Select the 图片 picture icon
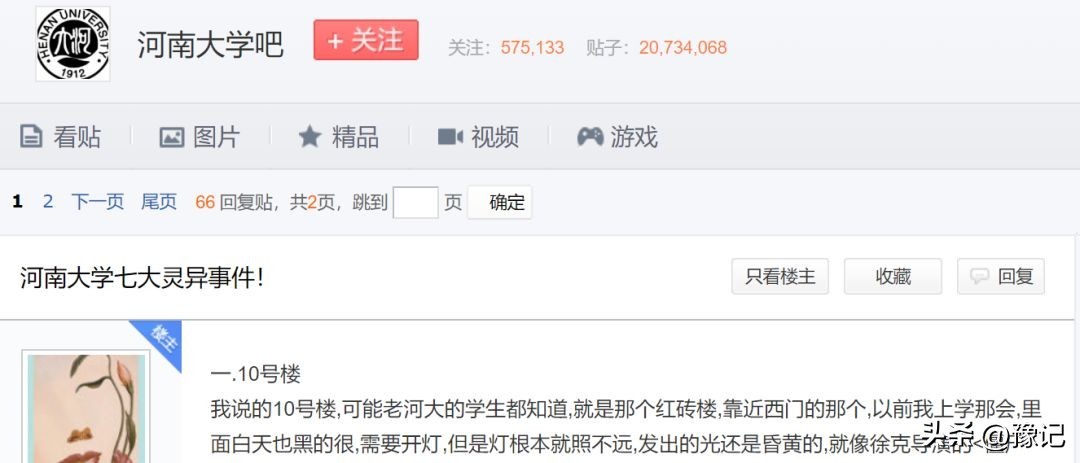This screenshot has height=463, width=1080. pyautogui.click(x=172, y=137)
